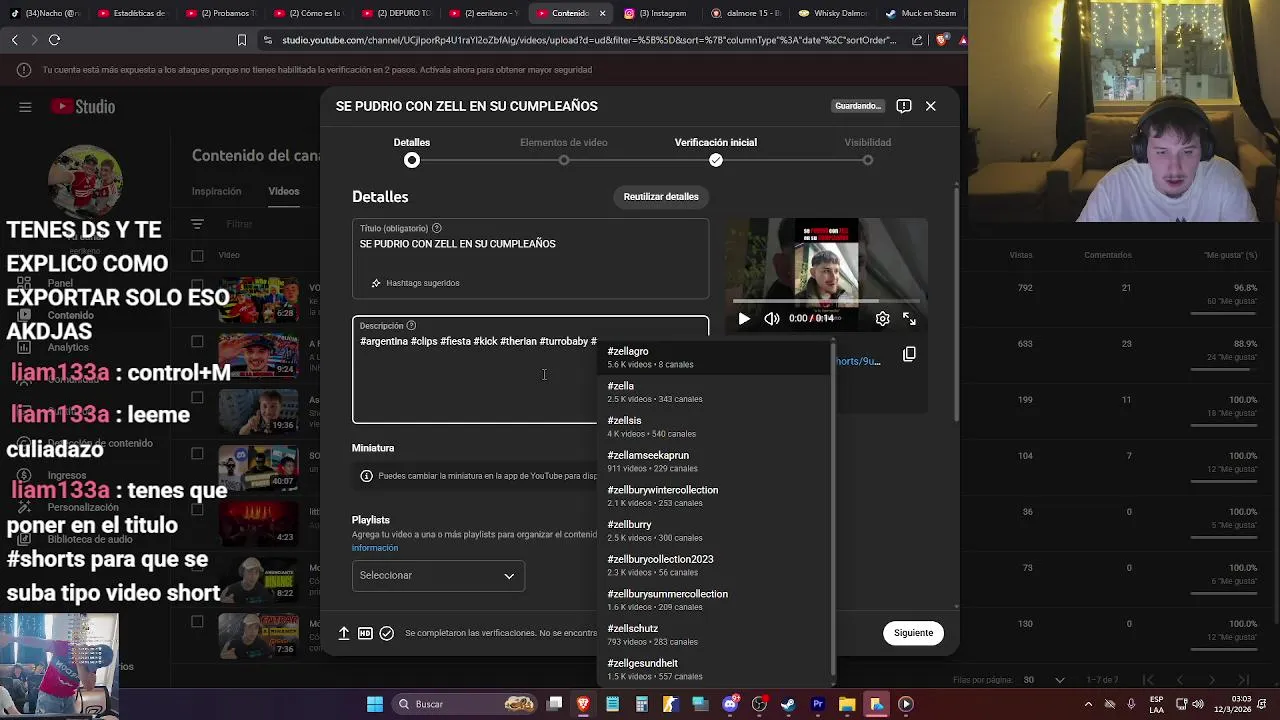The image size is (1280, 720).
Task: Click the help icon beside Descripción
Action: pos(411,325)
